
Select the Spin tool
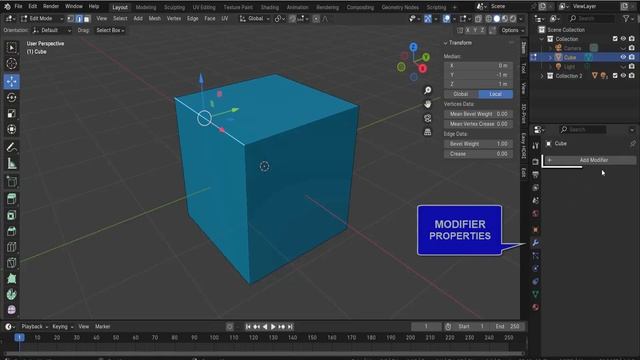pyautogui.click(x=11, y=295)
